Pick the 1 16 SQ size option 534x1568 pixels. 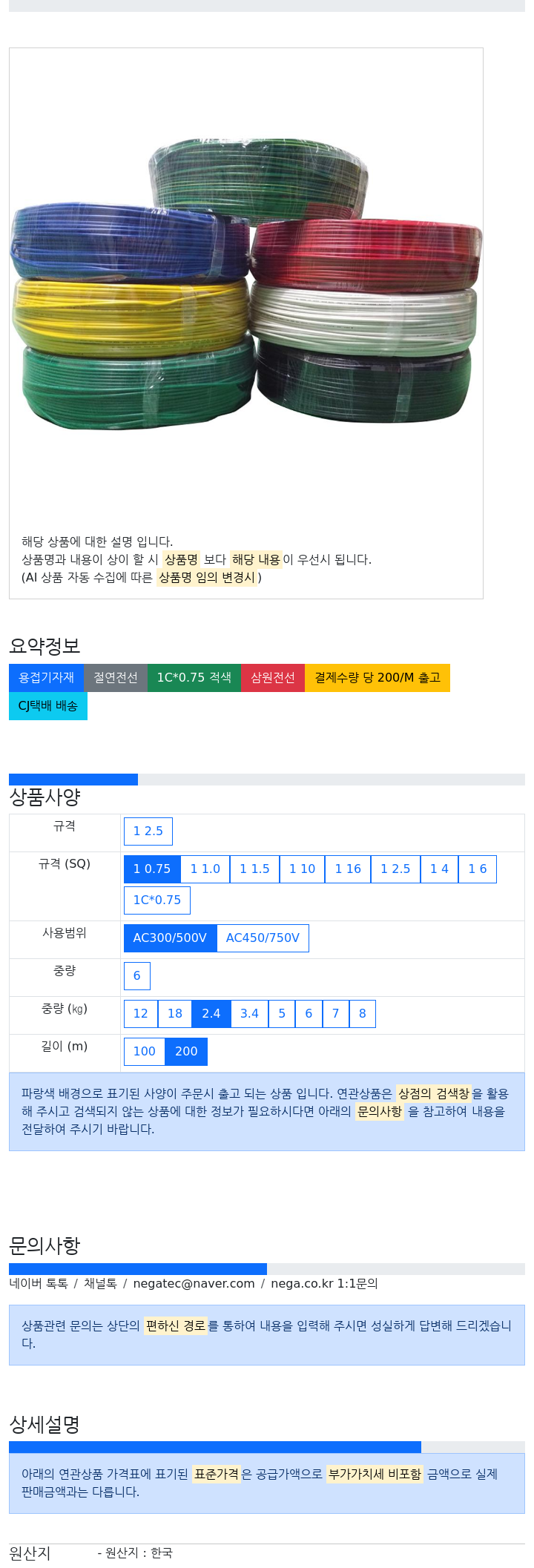[348, 869]
